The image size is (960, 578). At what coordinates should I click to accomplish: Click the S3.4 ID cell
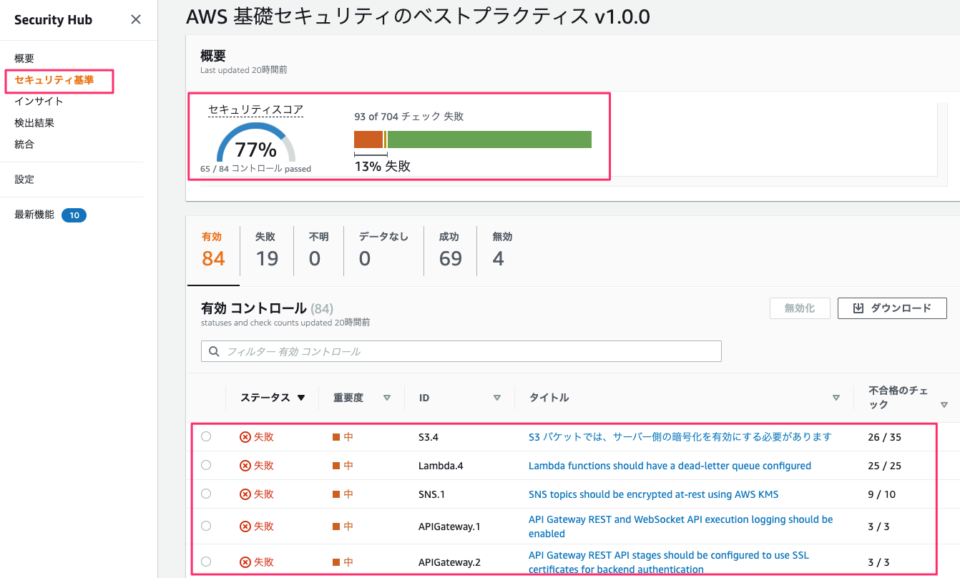pos(429,437)
